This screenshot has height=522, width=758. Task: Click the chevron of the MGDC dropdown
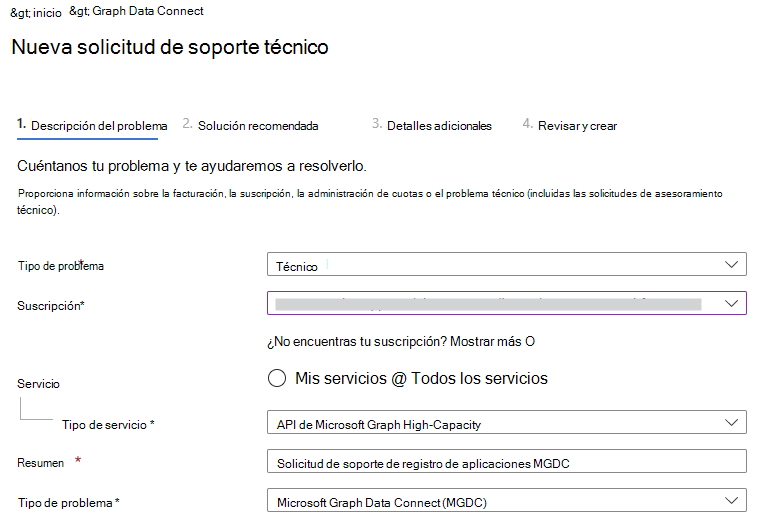(x=731, y=500)
